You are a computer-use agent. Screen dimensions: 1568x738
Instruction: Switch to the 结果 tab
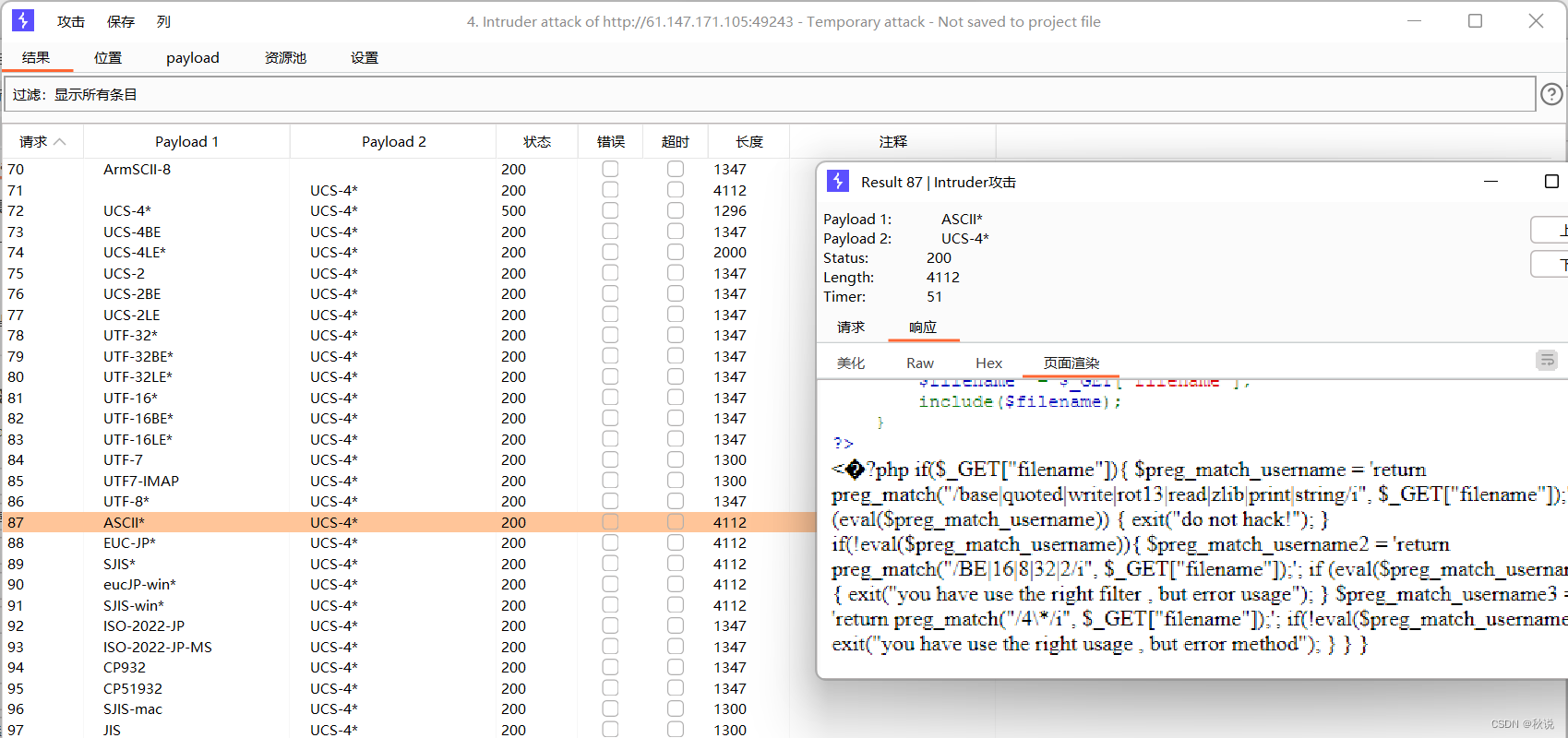point(36,57)
